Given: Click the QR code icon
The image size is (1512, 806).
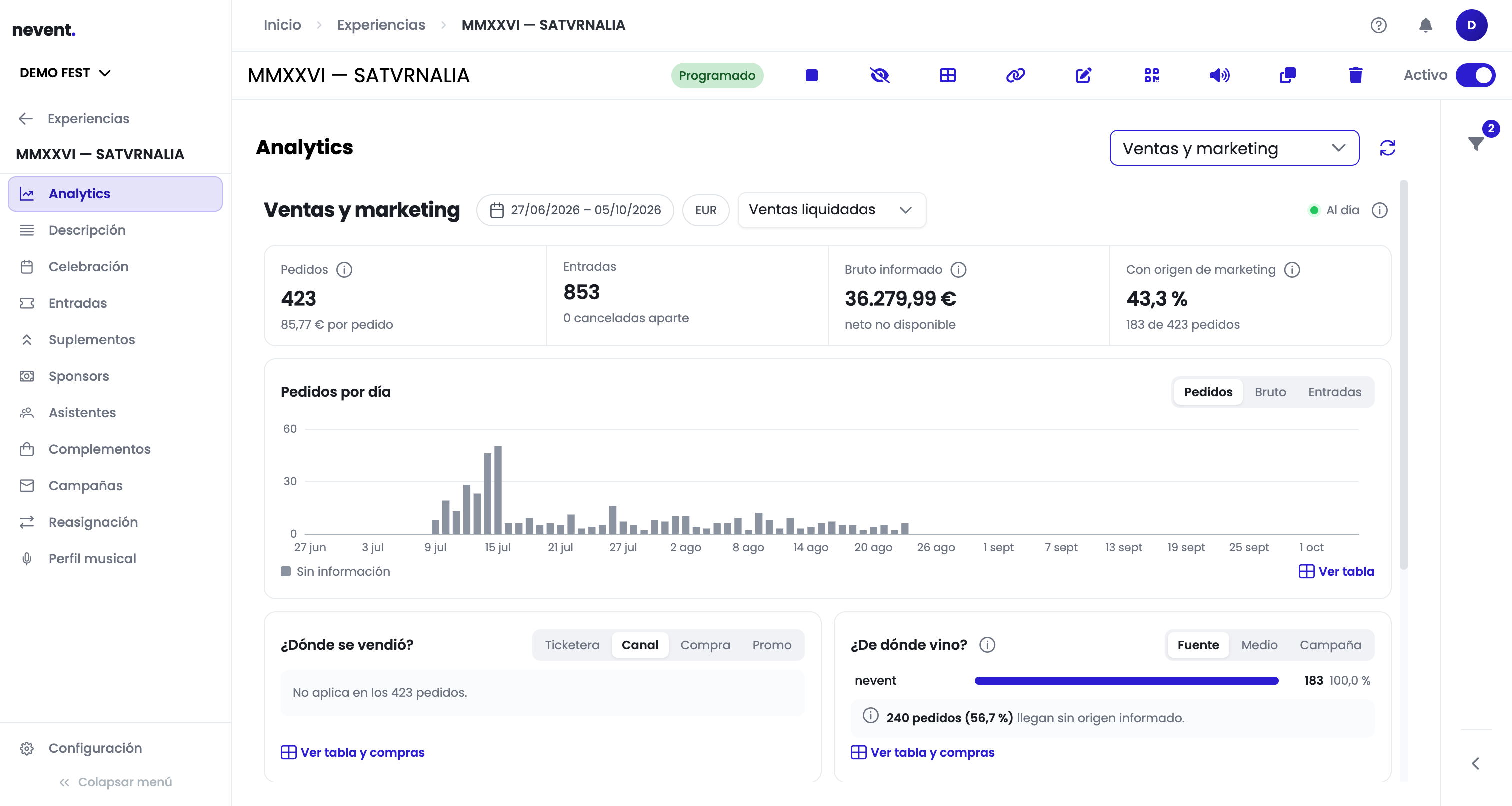Looking at the screenshot, I should click(1151, 75).
